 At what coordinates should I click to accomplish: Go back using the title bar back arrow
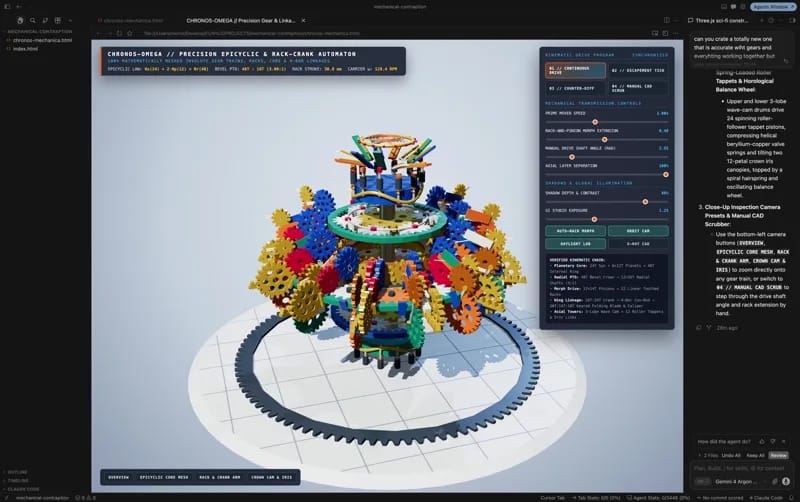coord(18,7)
